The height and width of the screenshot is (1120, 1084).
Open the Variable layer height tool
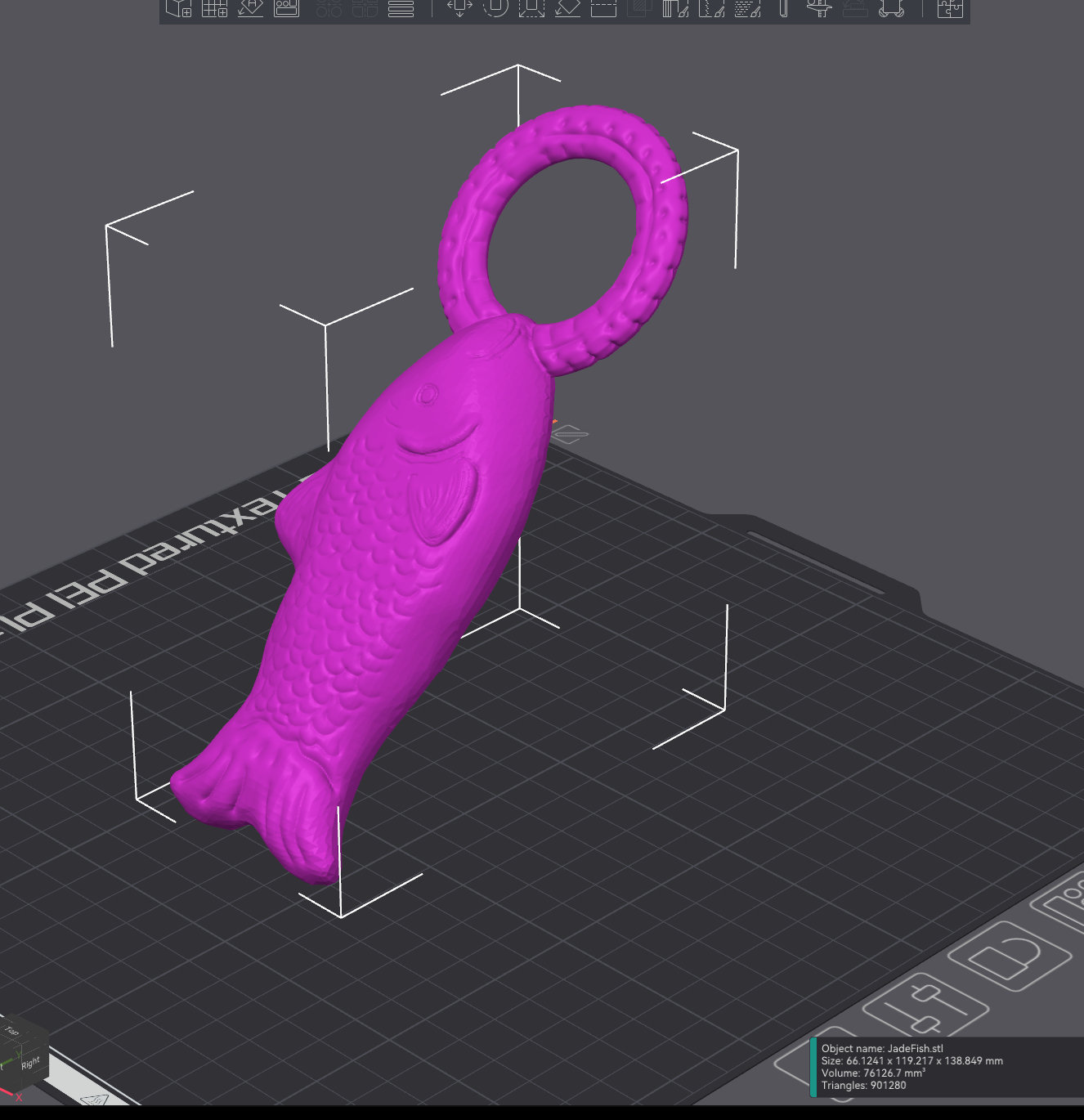coord(401,8)
